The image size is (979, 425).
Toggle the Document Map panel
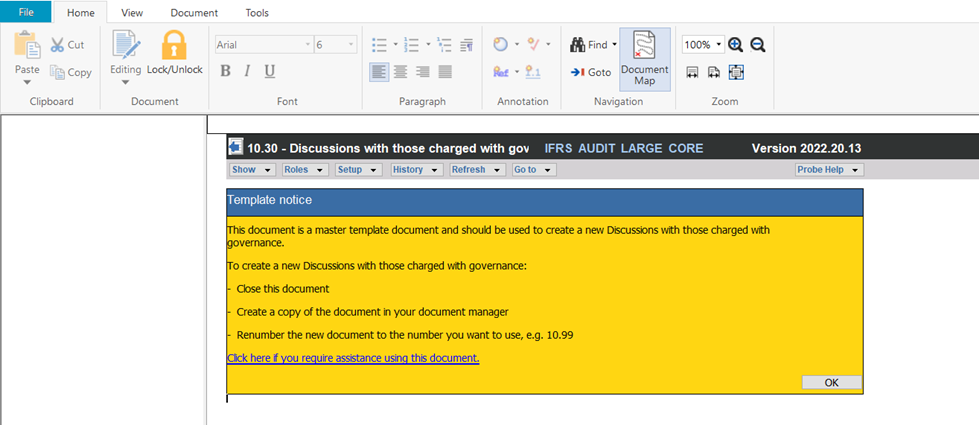click(x=644, y=58)
